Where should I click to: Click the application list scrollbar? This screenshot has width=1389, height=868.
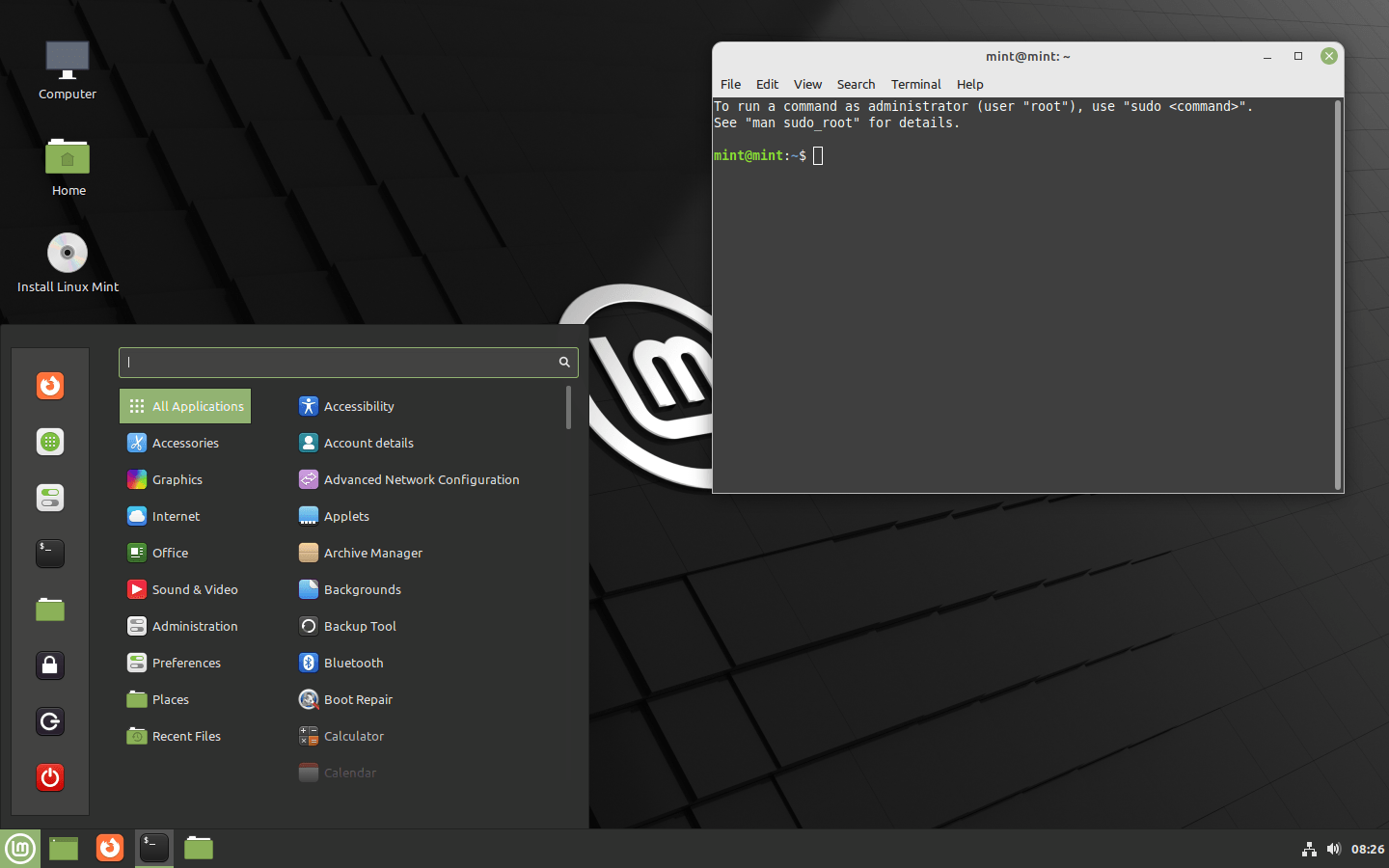(568, 407)
